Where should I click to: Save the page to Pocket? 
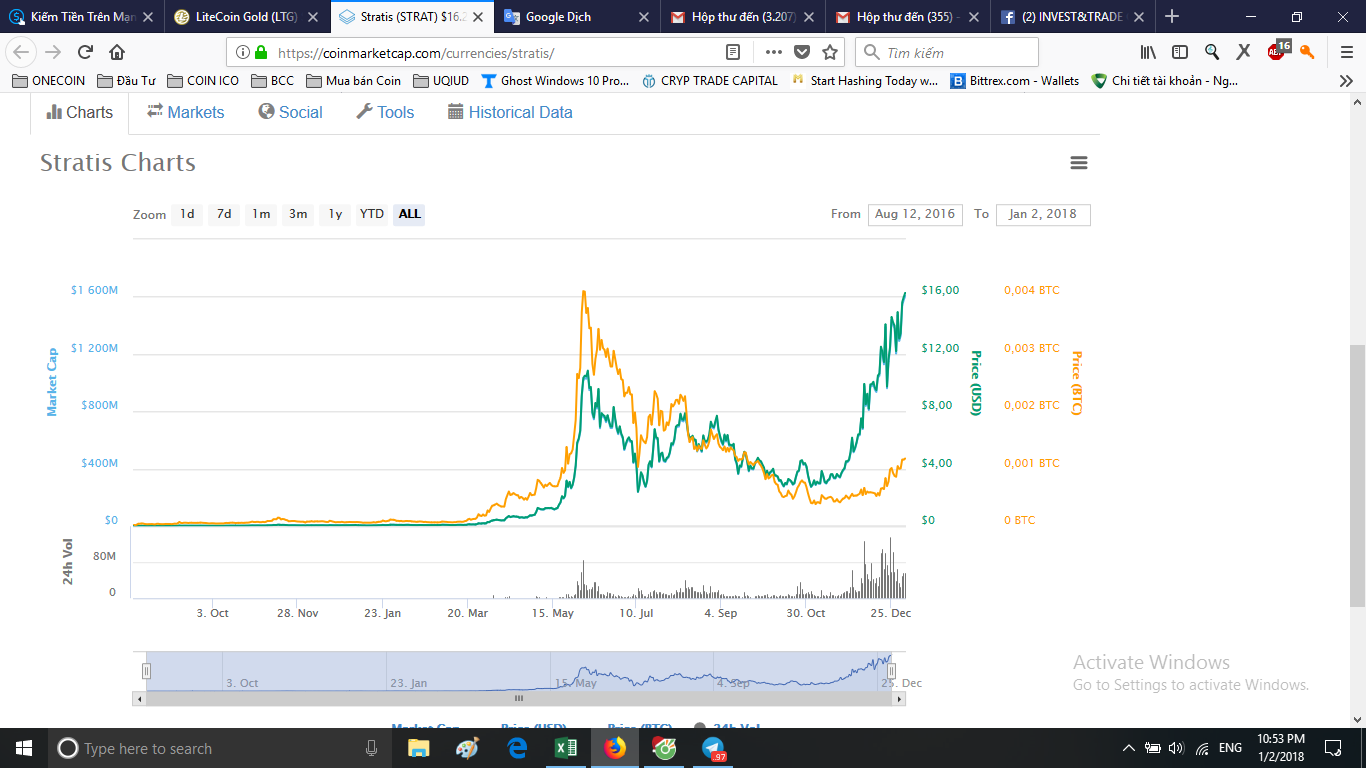[802, 52]
